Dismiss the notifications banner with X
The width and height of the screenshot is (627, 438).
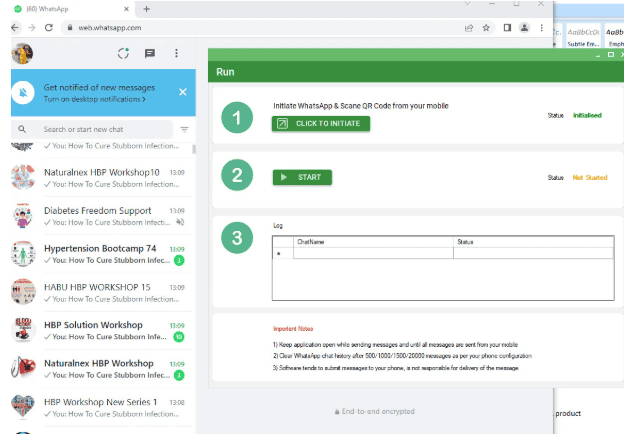(x=183, y=92)
